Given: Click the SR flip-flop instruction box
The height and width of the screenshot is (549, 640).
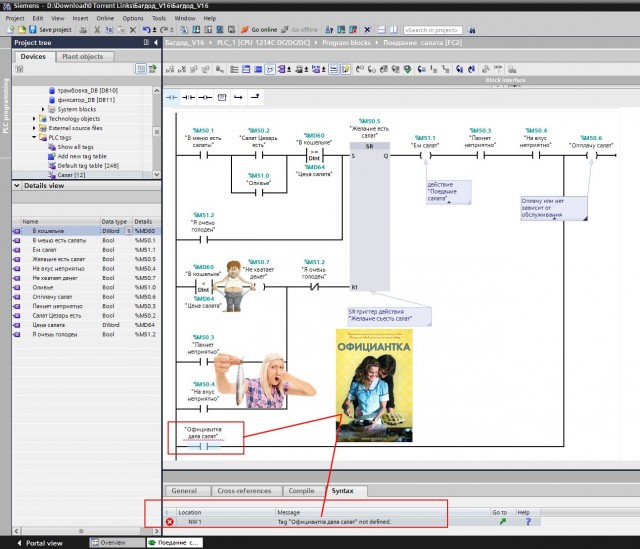Looking at the screenshot, I should (369, 216).
